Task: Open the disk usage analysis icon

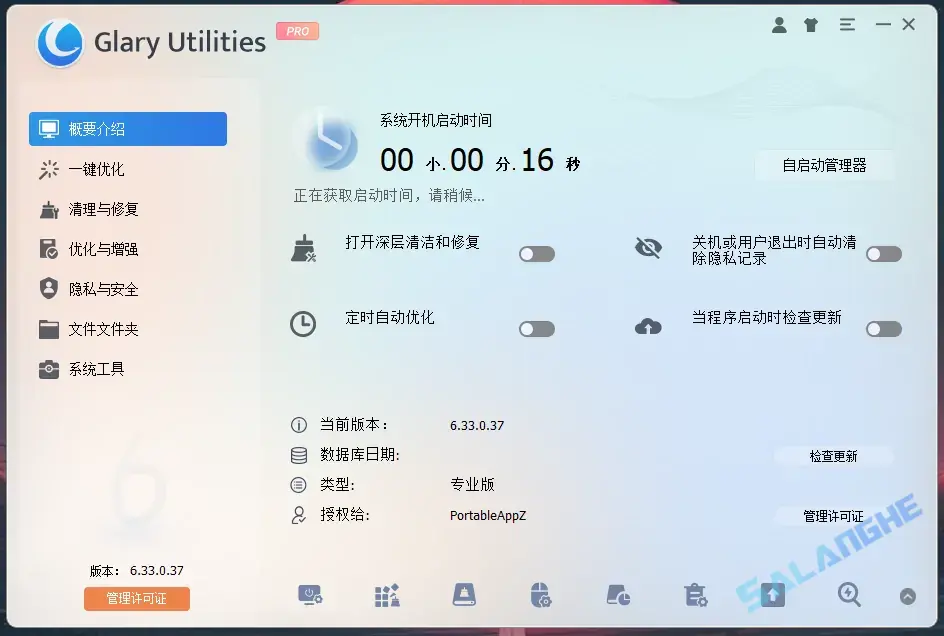Action: pos(617,595)
